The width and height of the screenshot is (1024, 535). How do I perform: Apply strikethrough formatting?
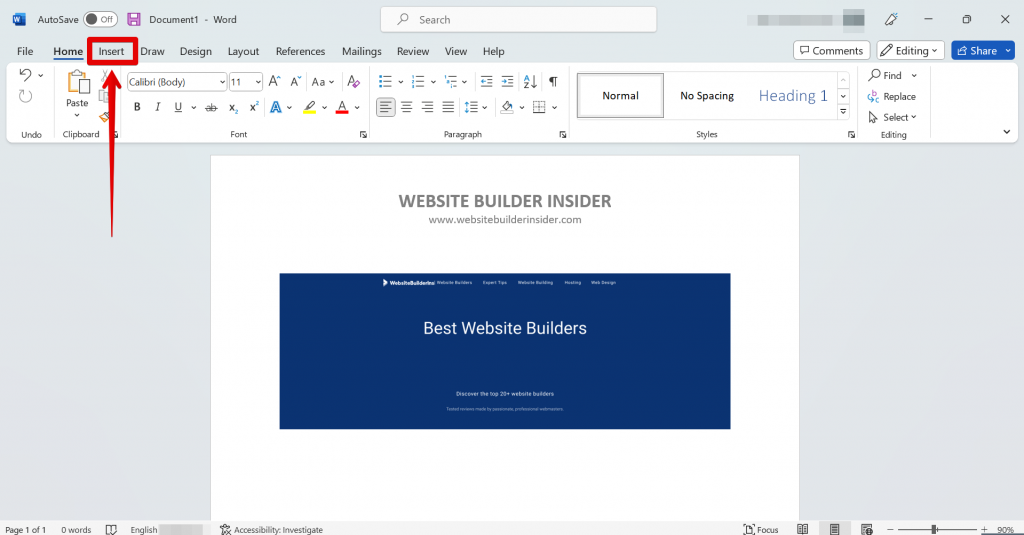(211, 107)
